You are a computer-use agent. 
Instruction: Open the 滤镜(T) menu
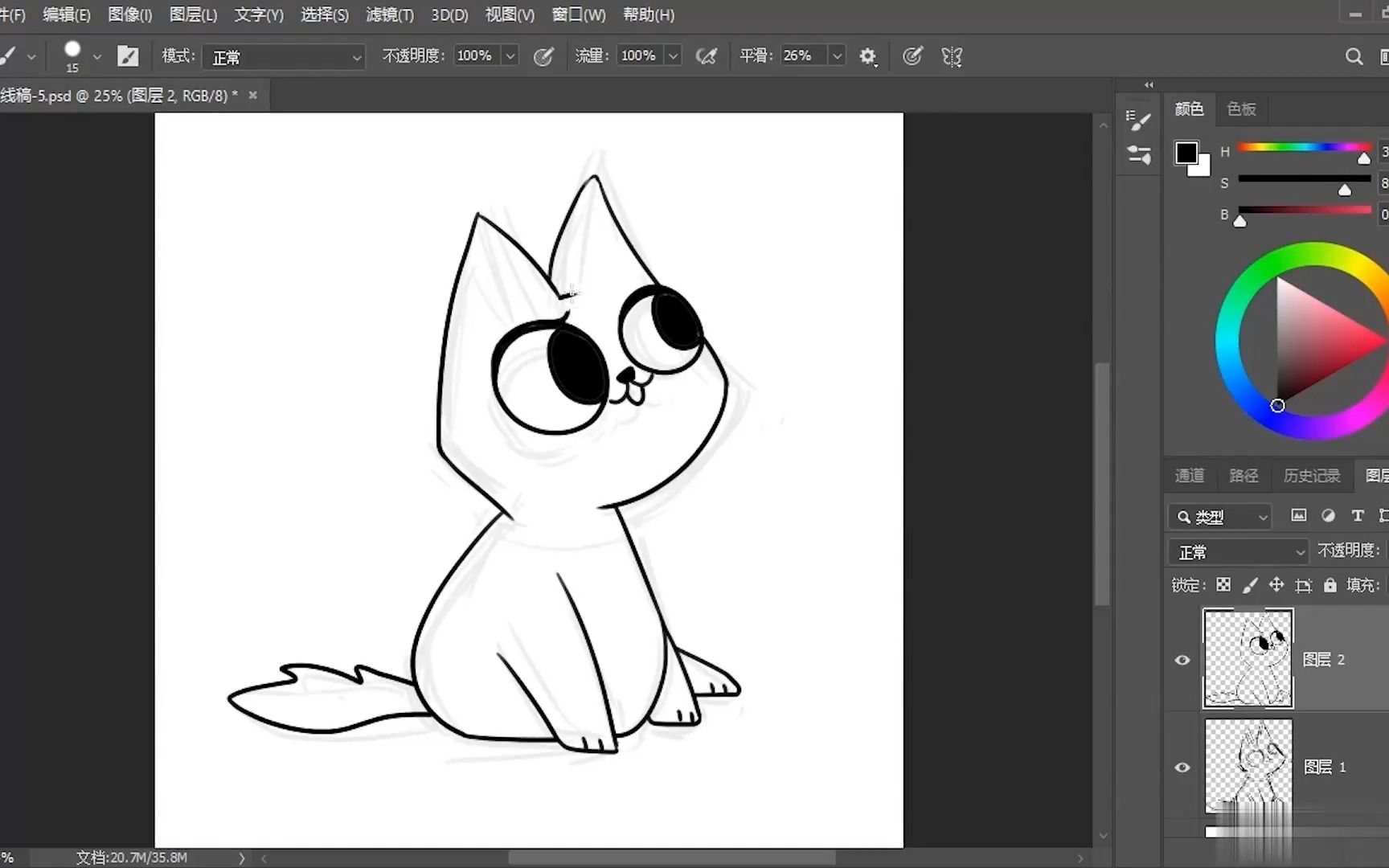click(x=390, y=14)
